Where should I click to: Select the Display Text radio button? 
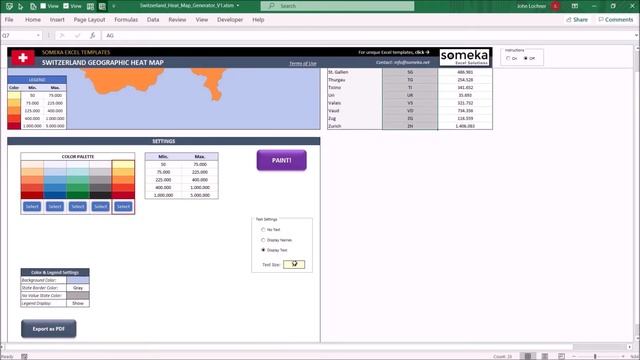click(x=263, y=250)
